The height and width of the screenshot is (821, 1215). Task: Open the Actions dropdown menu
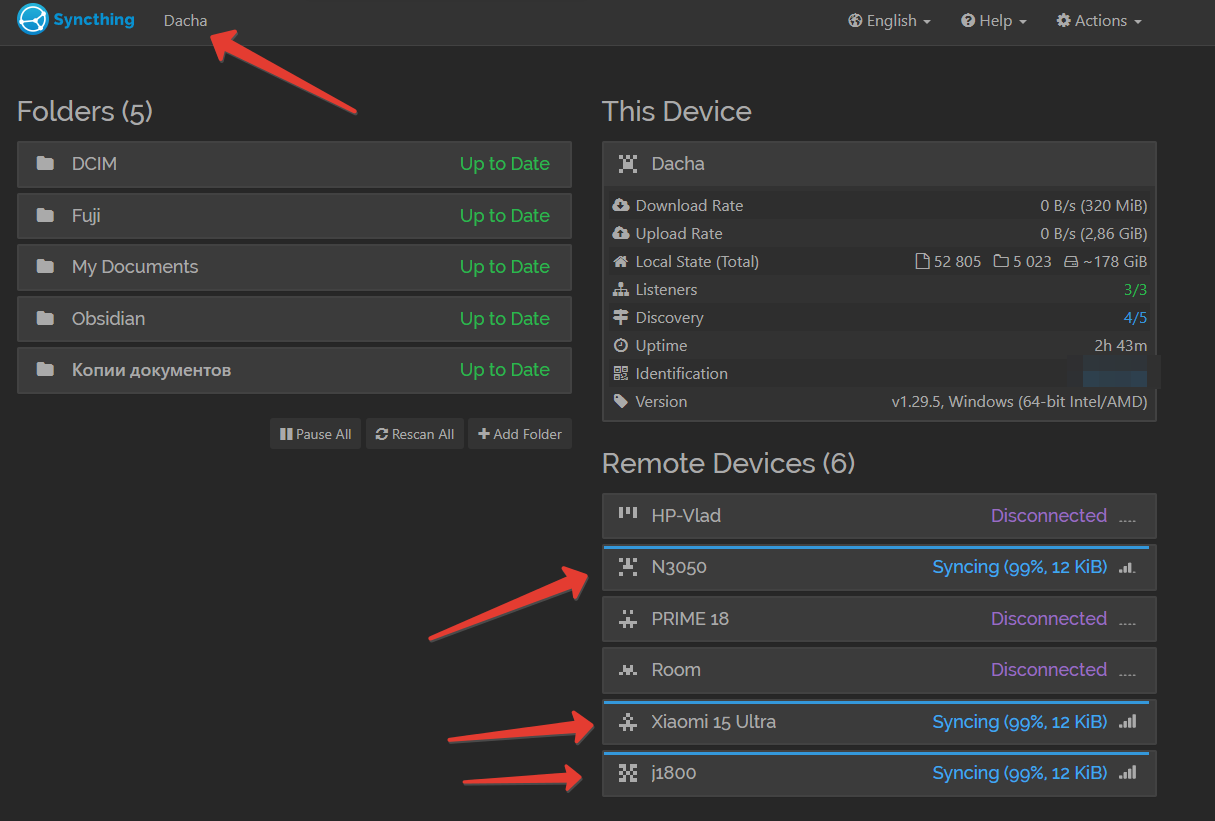[1099, 20]
